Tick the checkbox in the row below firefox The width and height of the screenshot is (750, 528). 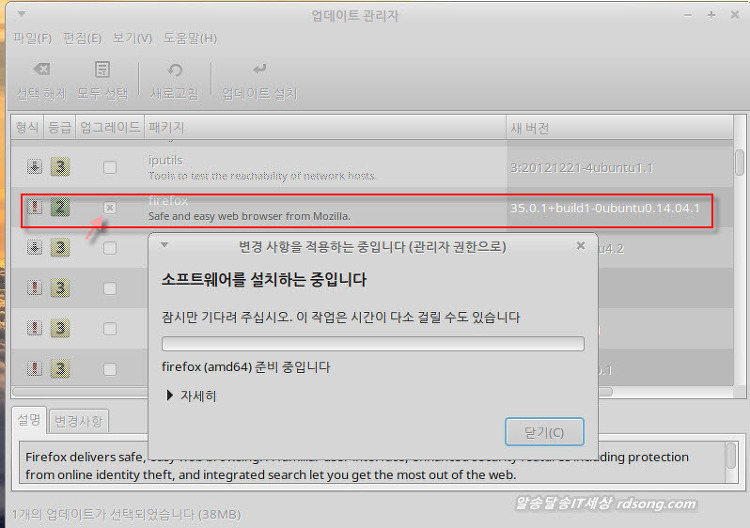point(110,248)
